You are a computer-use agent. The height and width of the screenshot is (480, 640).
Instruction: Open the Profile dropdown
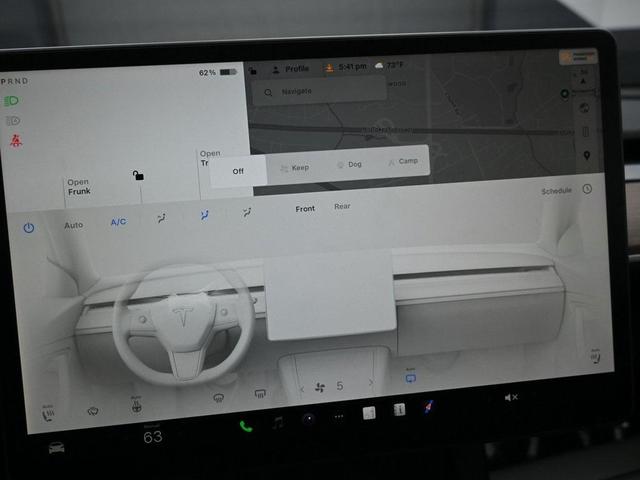point(290,69)
